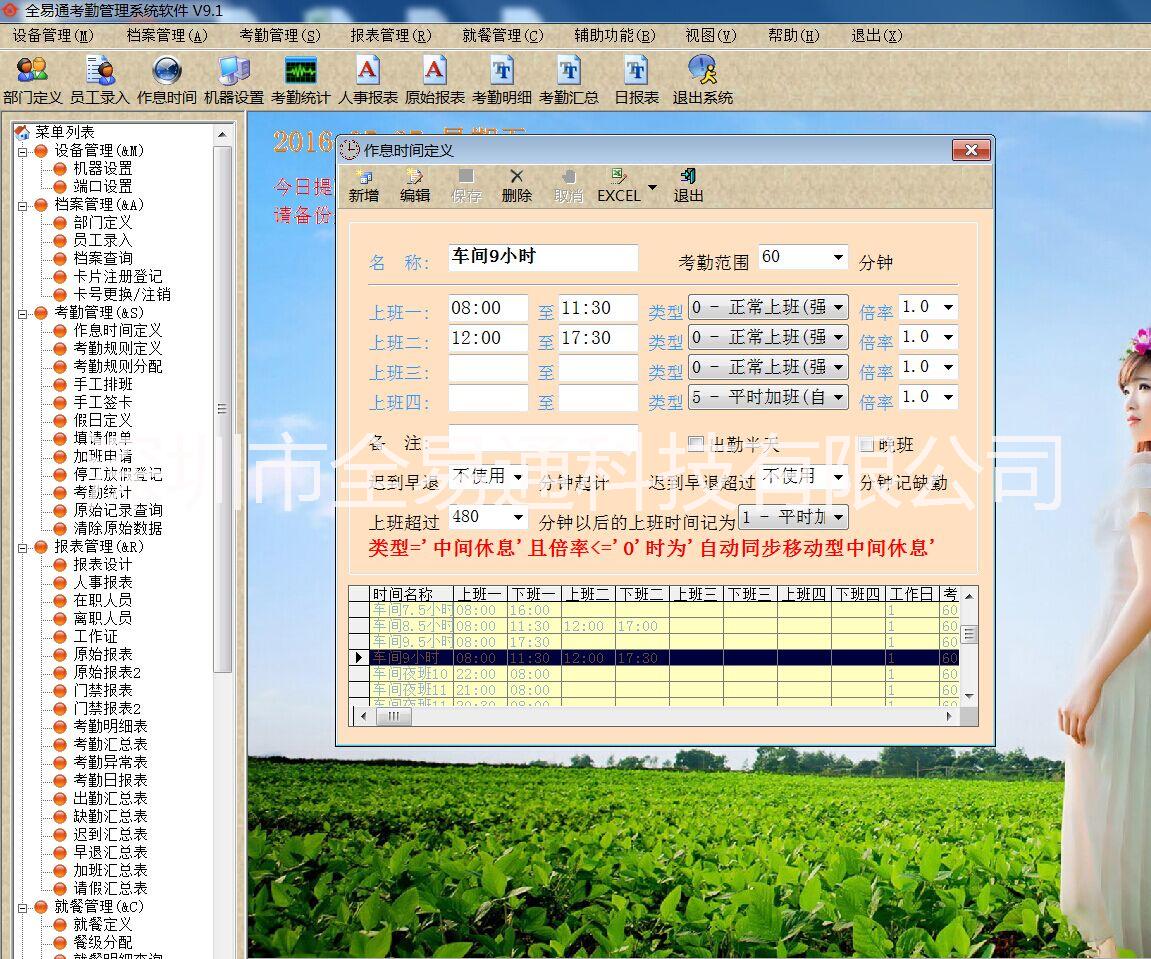Click the 名称 field containing 车间9小时
This screenshot has height=959, width=1151.
click(543, 257)
